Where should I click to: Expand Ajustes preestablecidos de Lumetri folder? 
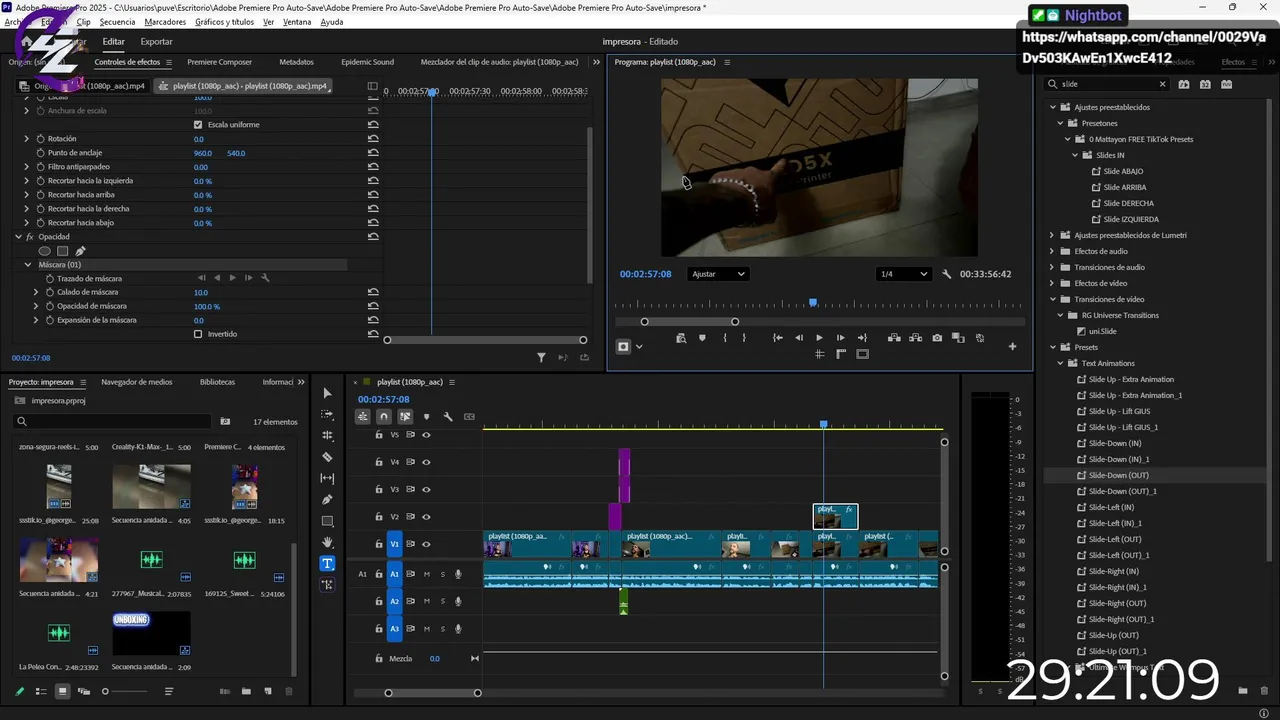pos(1052,235)
